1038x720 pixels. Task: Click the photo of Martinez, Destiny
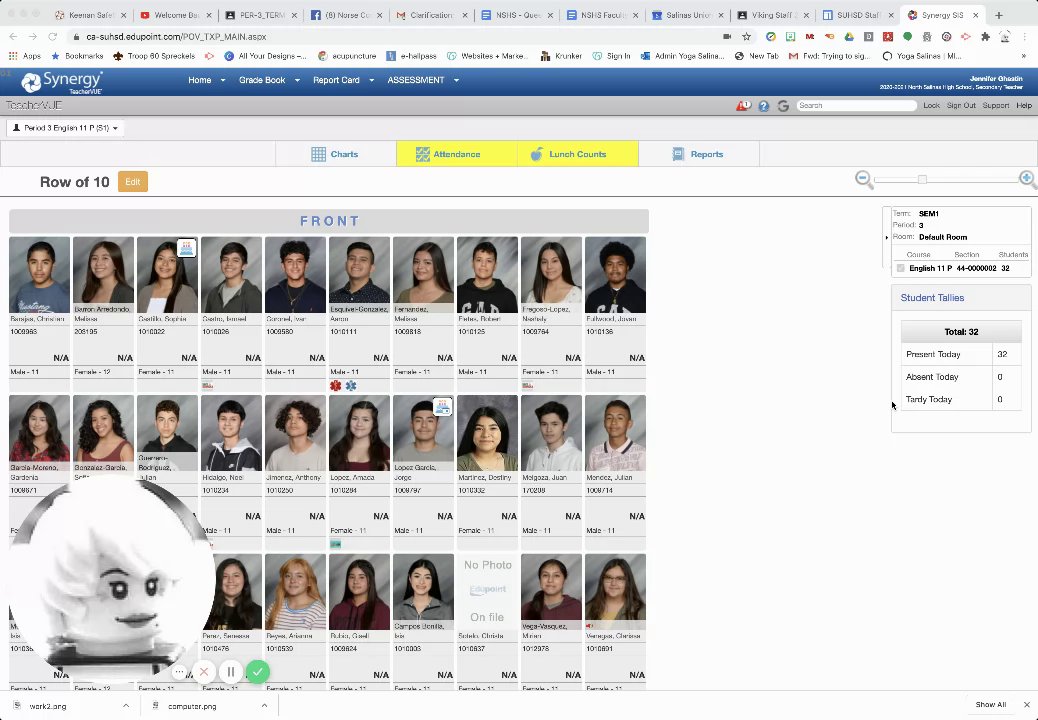tap(487, 433)
